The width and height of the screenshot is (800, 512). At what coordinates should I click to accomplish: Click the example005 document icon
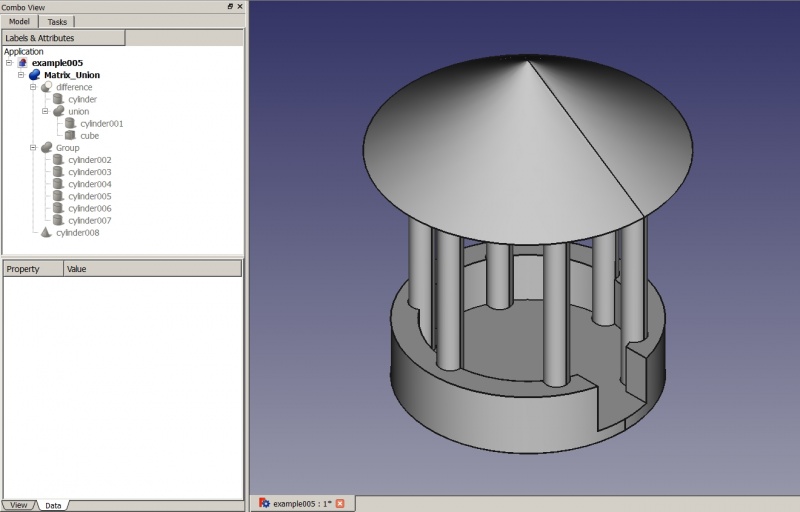coord(22,63)
